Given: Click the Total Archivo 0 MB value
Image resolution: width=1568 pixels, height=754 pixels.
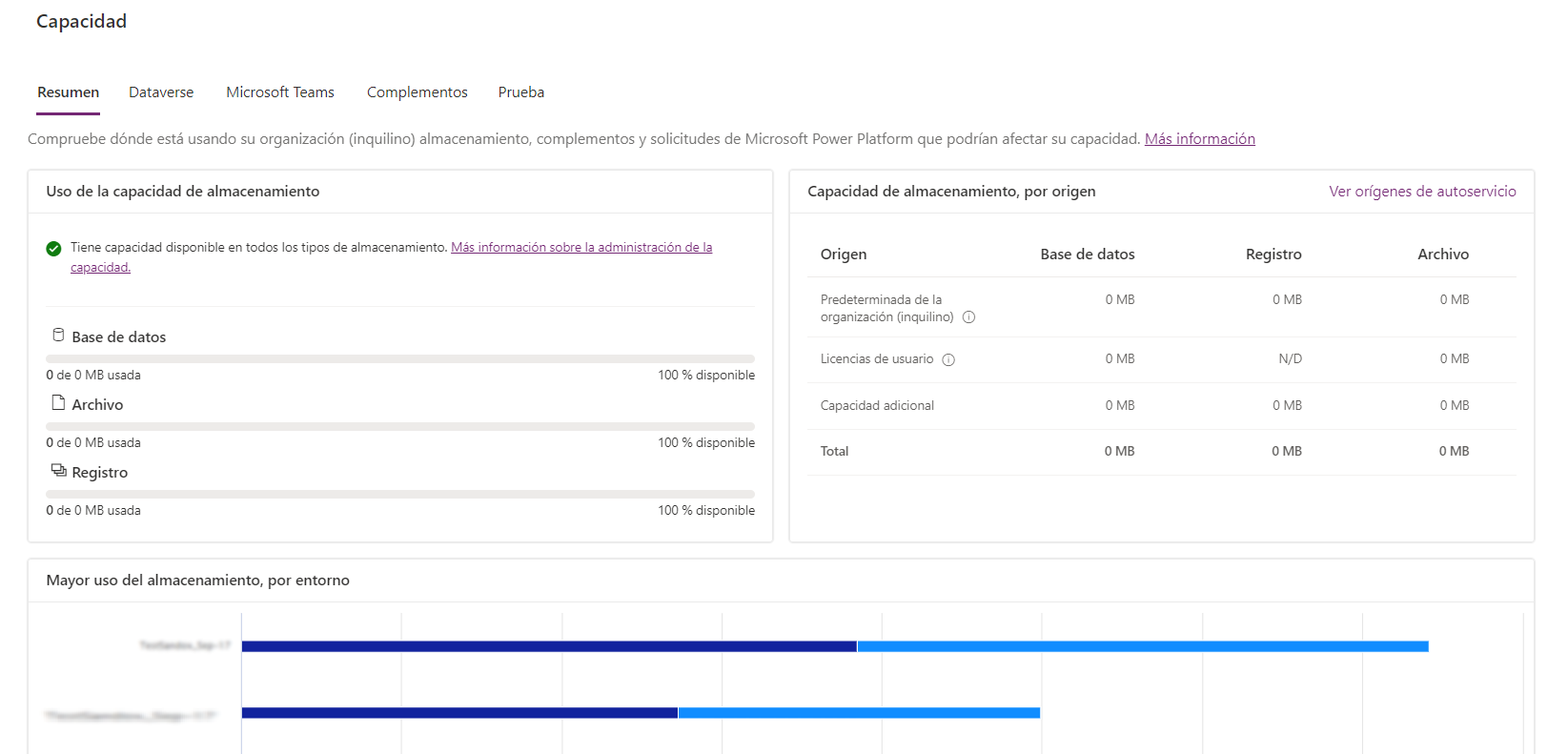Looking at the screenshot, I should [1454, 452].
